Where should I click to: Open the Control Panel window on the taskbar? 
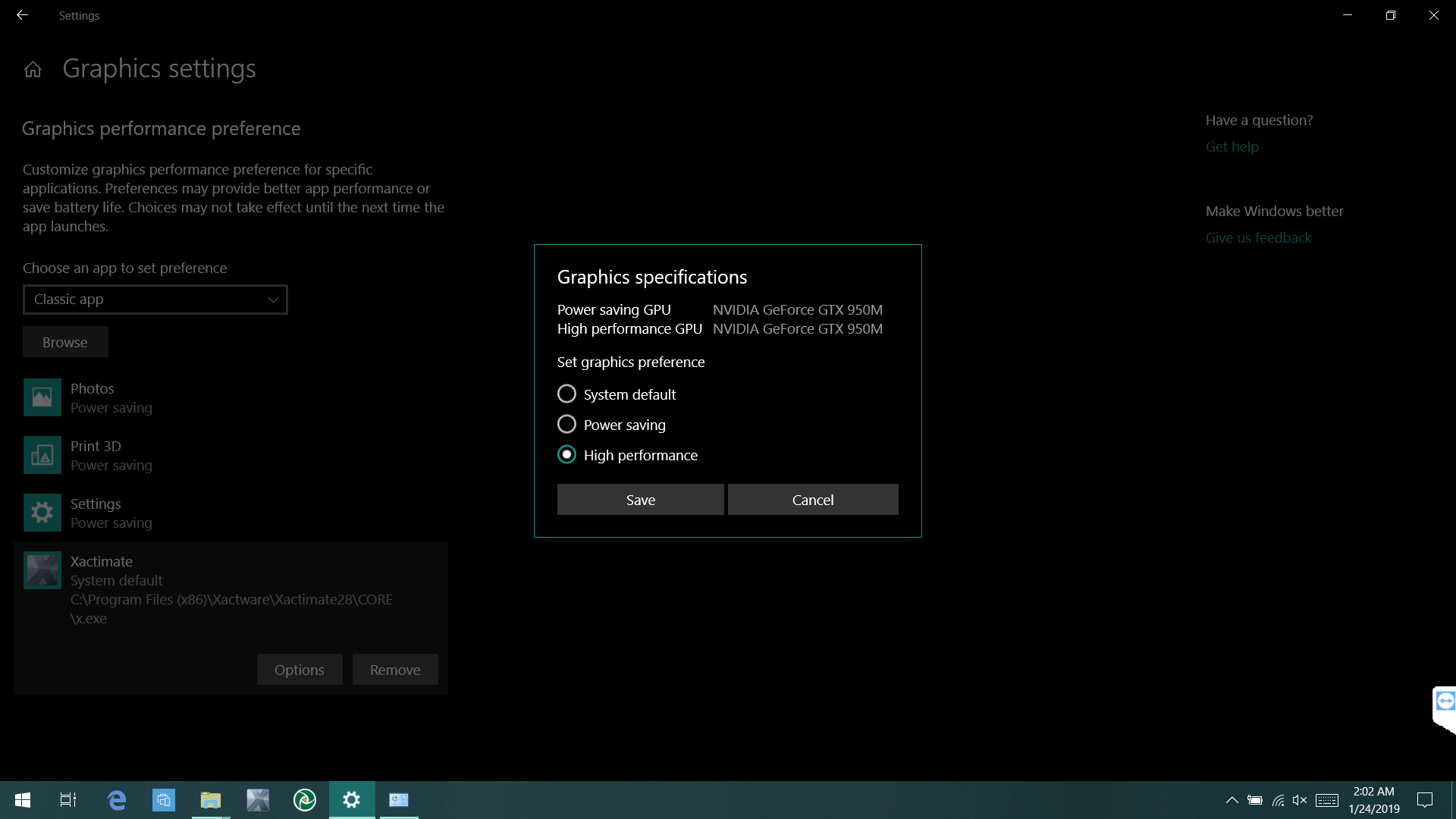tap(399, 800)
